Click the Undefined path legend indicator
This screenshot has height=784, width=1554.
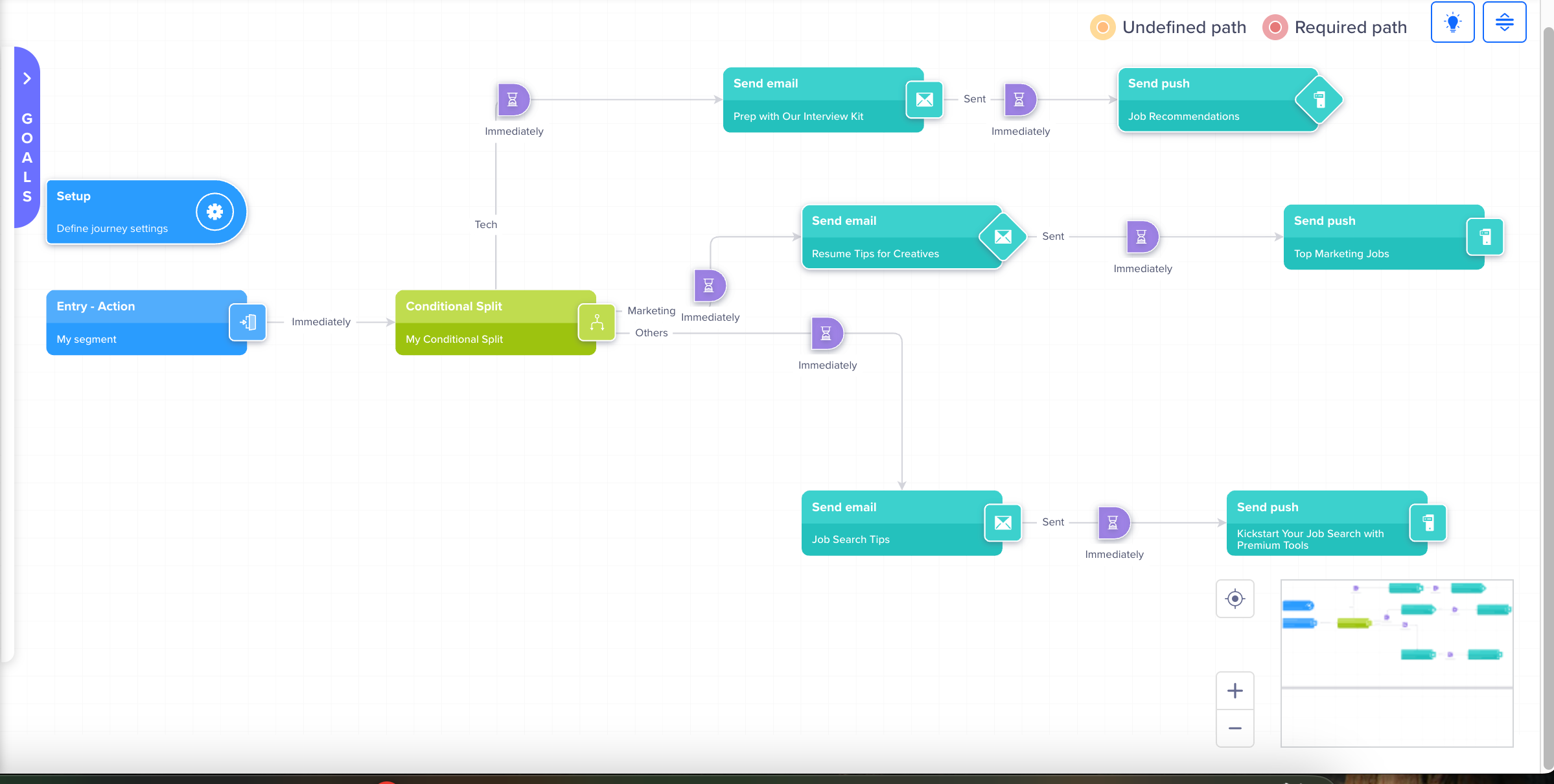click(x=1102, y=27)
